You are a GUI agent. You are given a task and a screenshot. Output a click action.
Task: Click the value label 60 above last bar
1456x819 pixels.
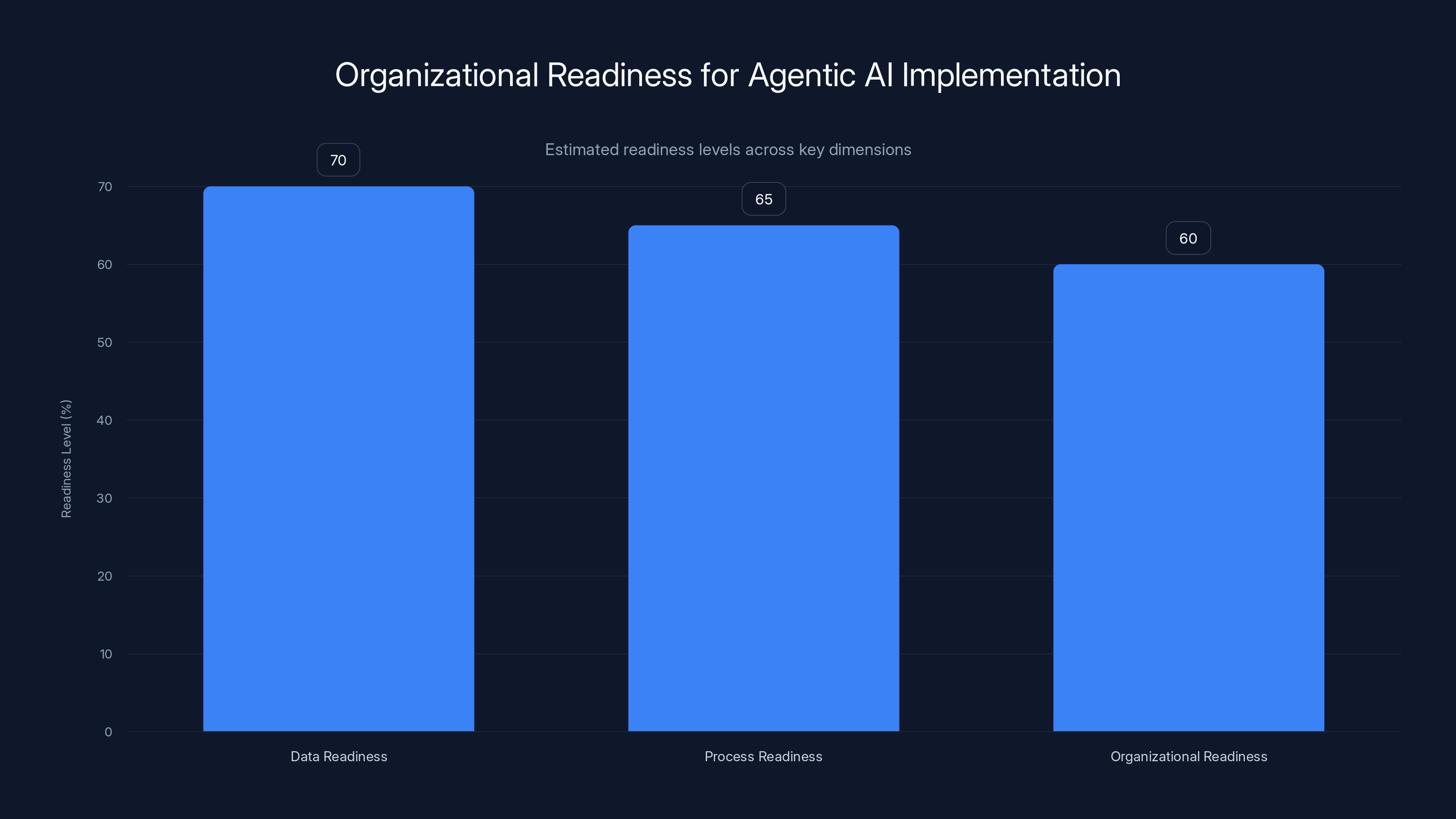coord(1188,238)
